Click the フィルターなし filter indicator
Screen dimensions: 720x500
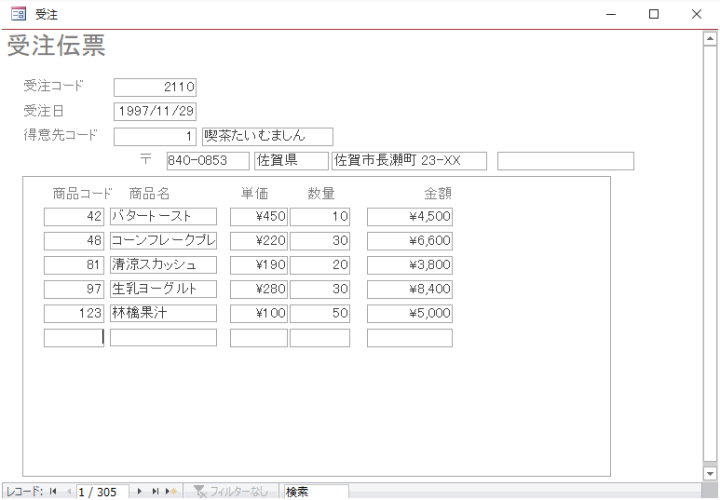(x=231, y=492)
